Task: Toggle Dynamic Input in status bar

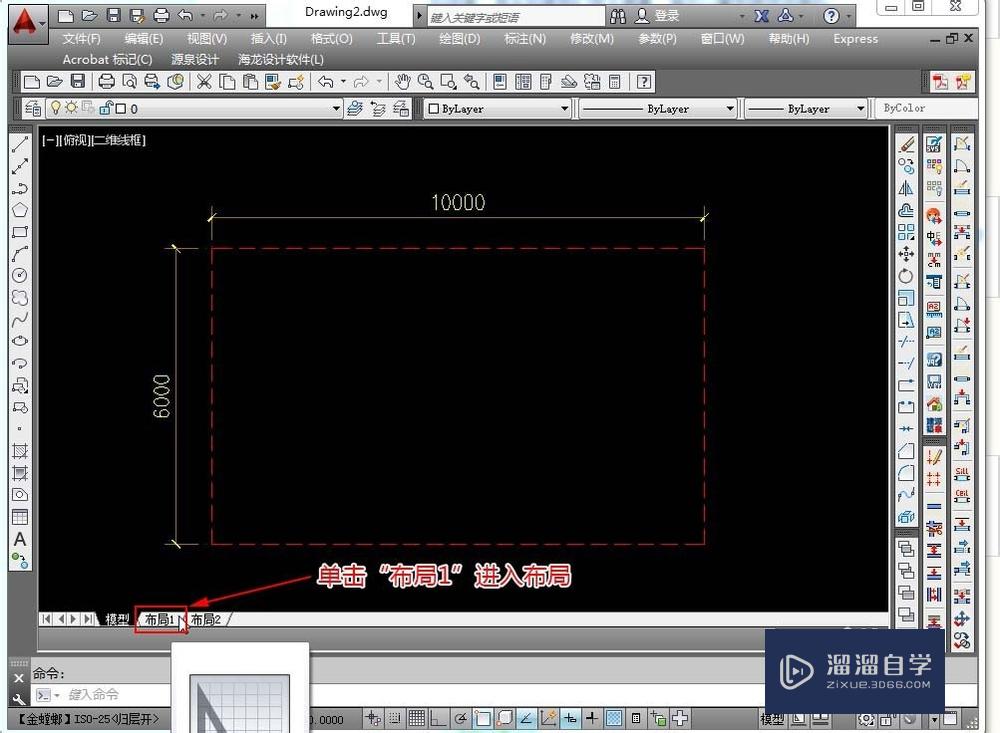Action: click(570, 718)
